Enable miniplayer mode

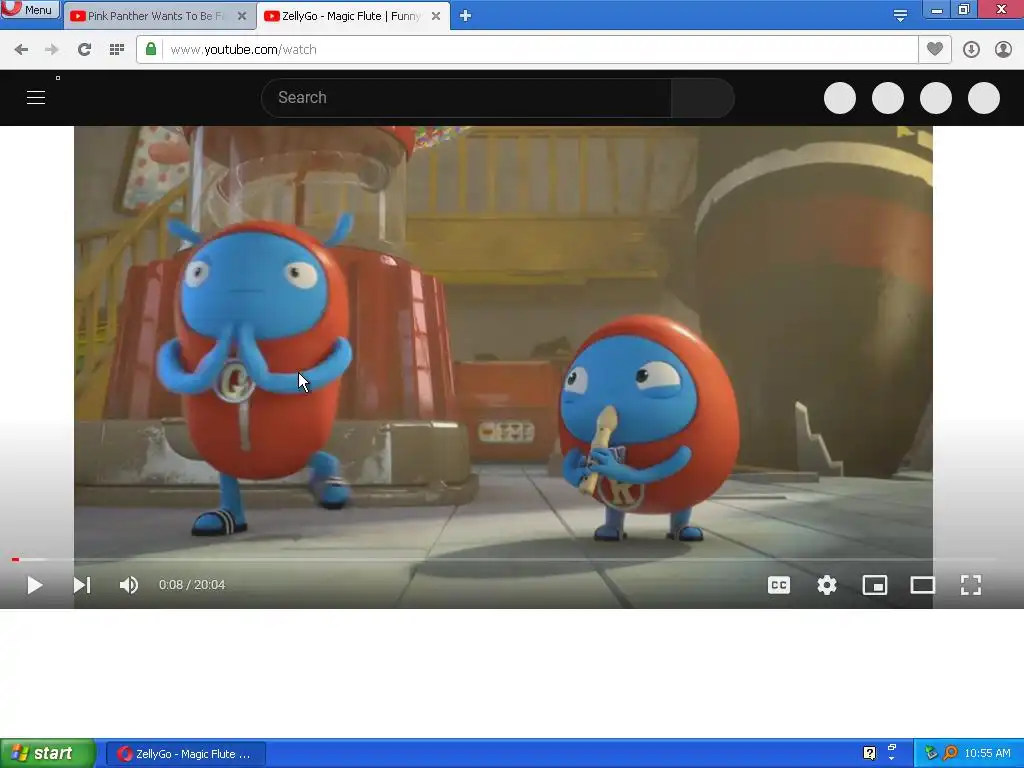(875, 585)
